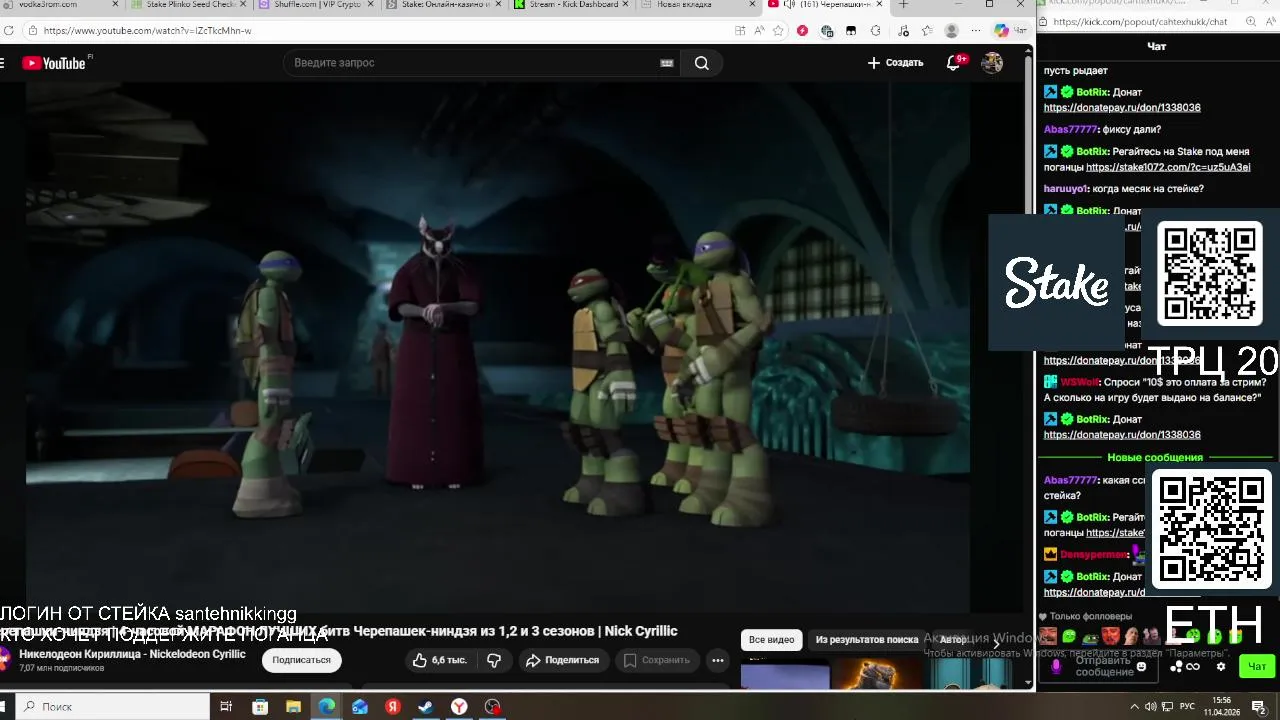Image resolution: width=1280 pixels, height=720 pixels.
Task: Open Edge Read aloud icon
Action: click(x=759, y=31)
